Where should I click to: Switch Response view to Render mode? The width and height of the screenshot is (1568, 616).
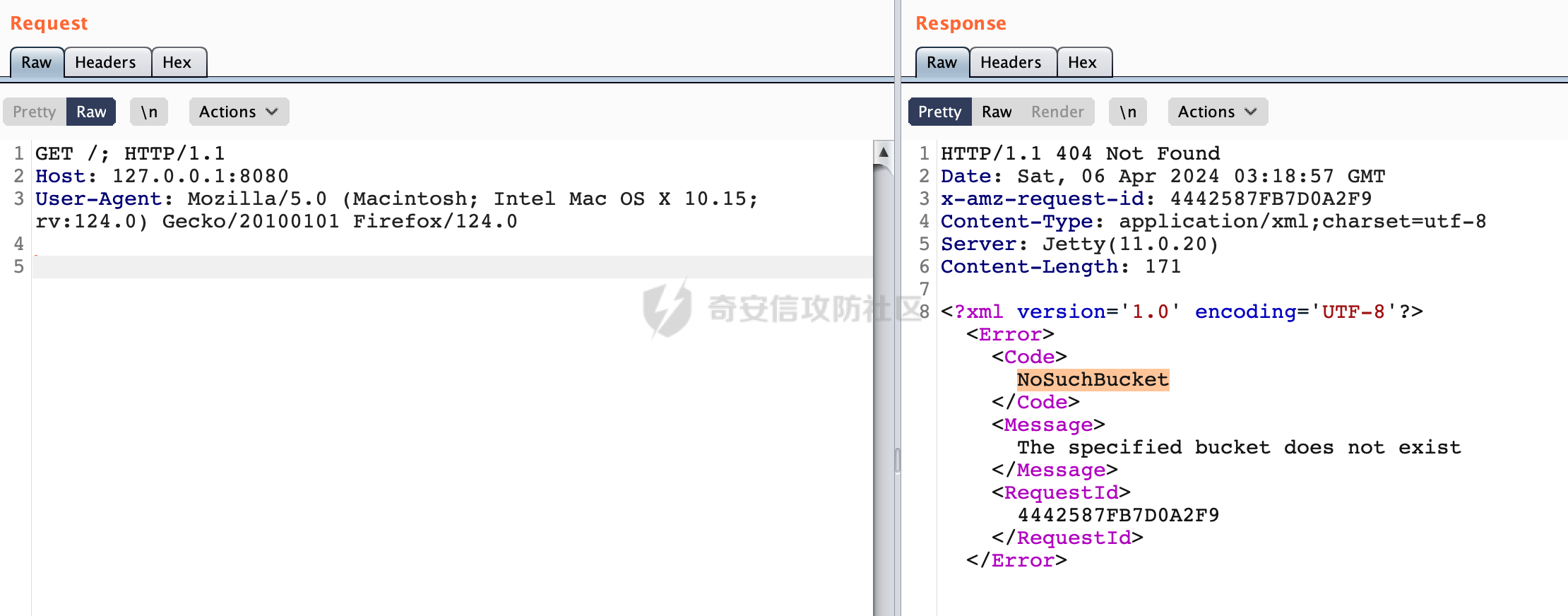(x=1057, y=112)
